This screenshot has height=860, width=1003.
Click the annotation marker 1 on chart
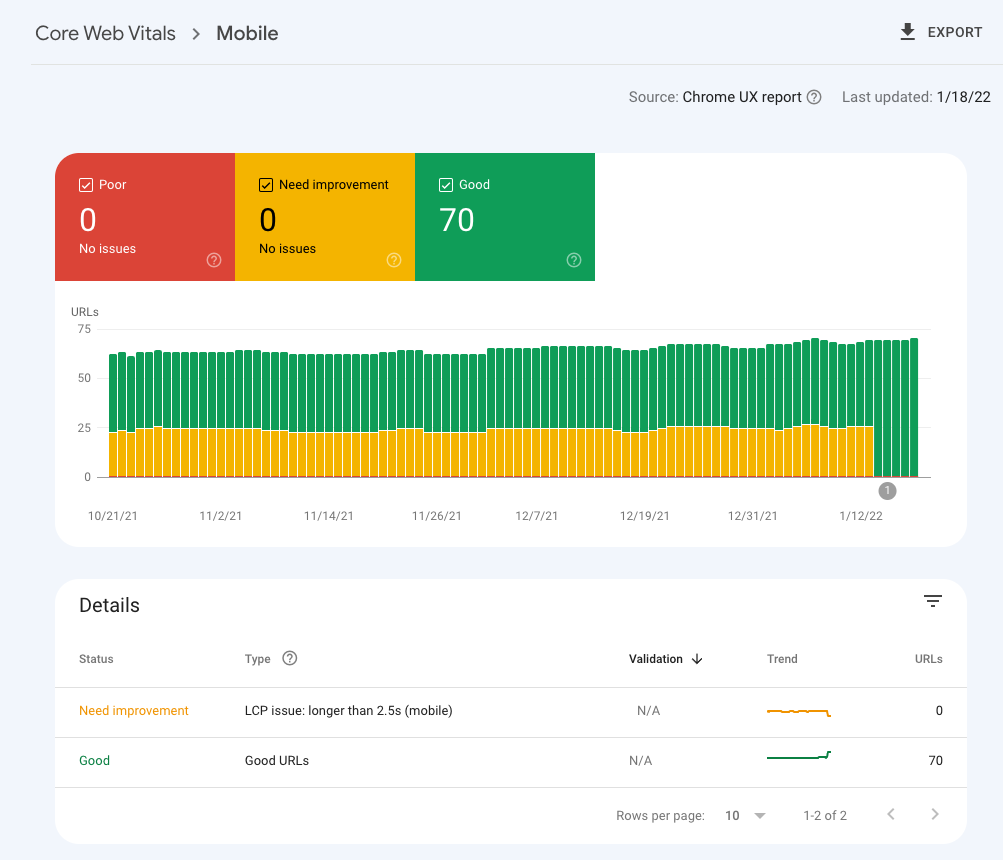(887, 491)
